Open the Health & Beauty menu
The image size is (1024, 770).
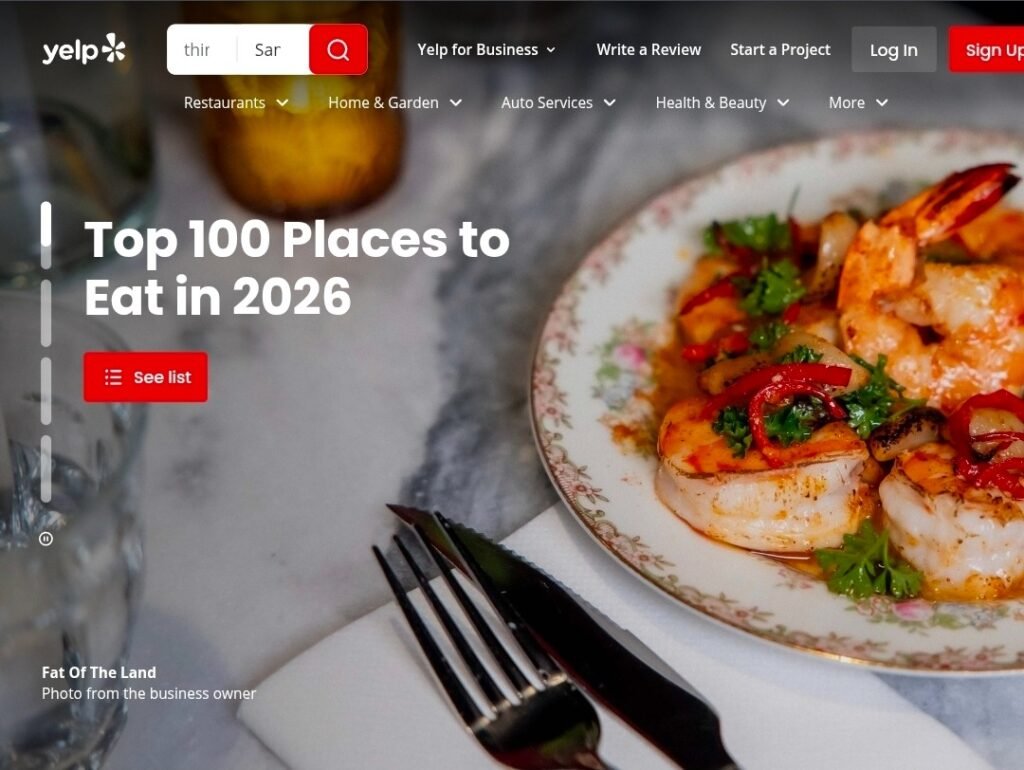(722, 103)
